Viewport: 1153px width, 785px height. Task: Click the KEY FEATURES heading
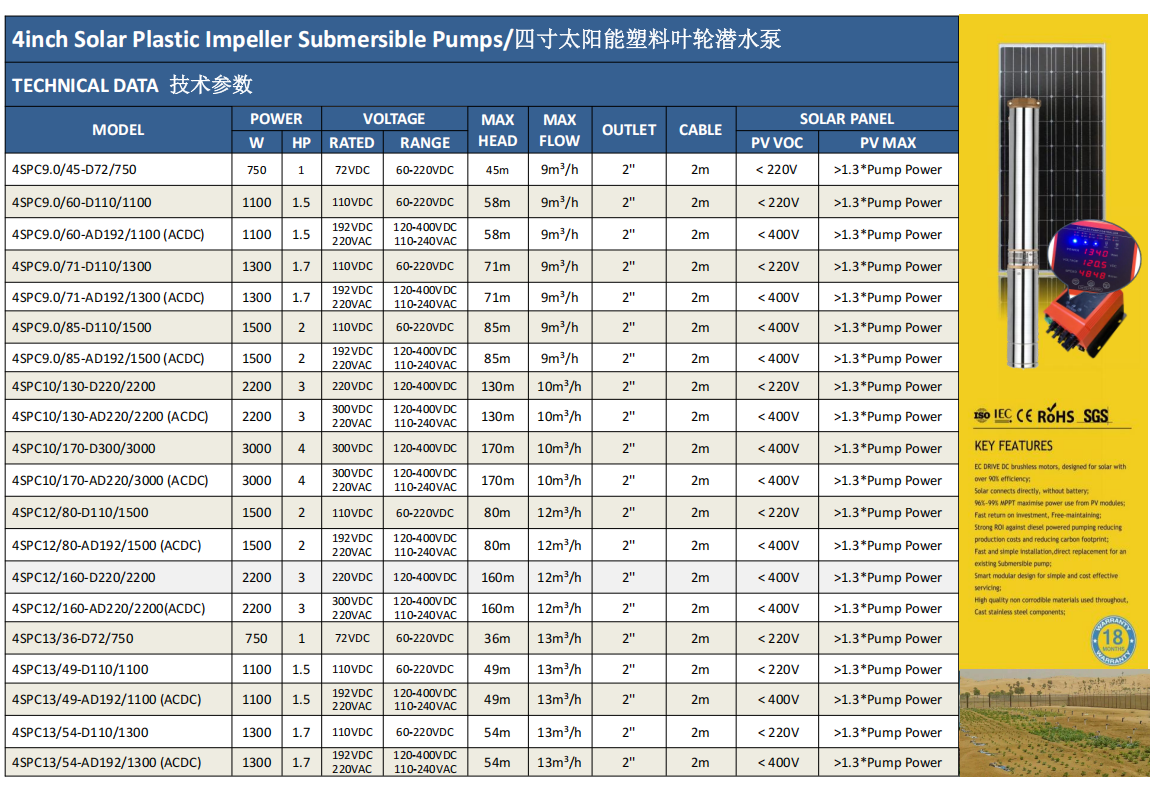click(1013, 446)
